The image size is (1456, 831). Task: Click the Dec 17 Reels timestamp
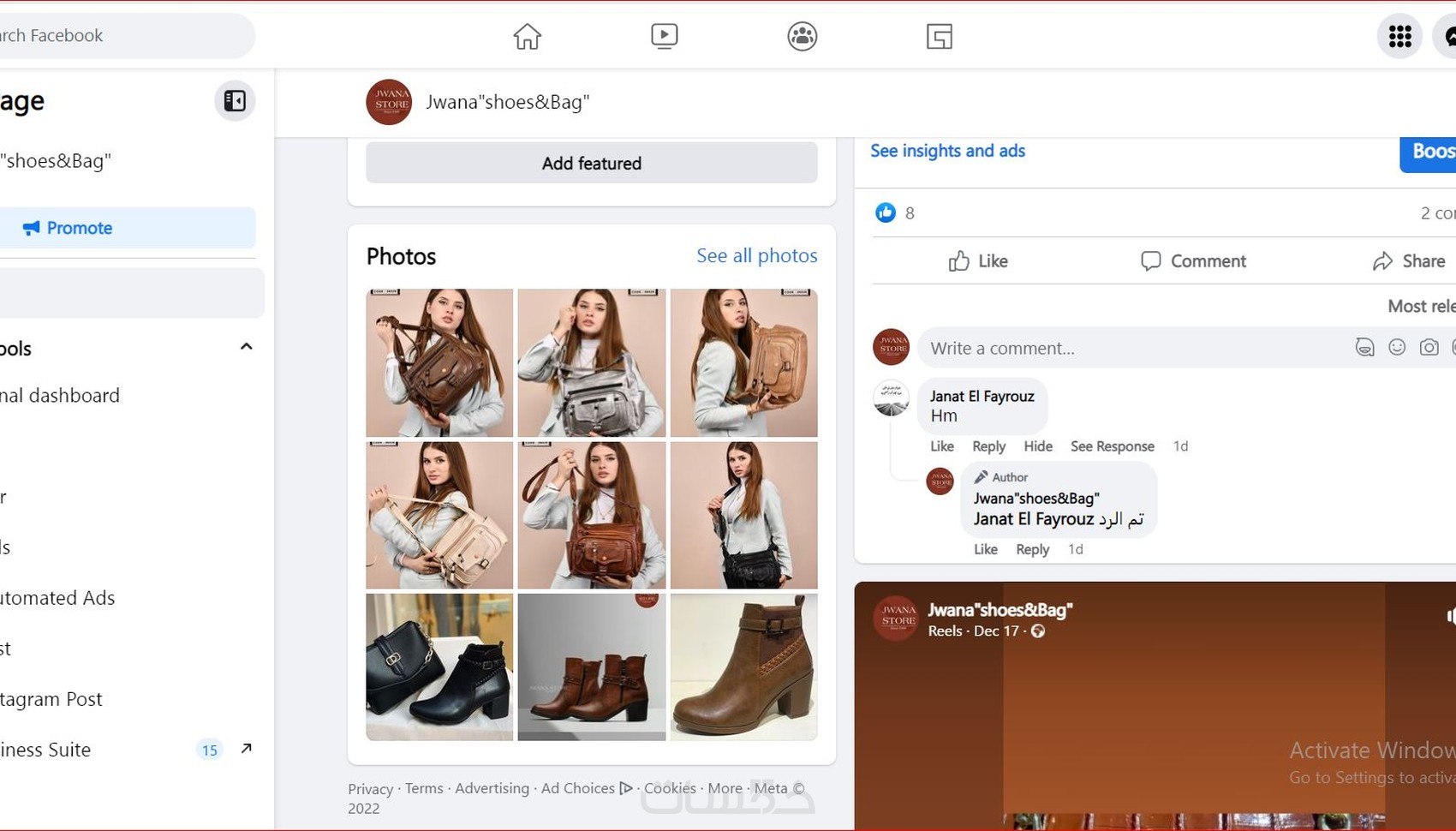pos(997,631)
